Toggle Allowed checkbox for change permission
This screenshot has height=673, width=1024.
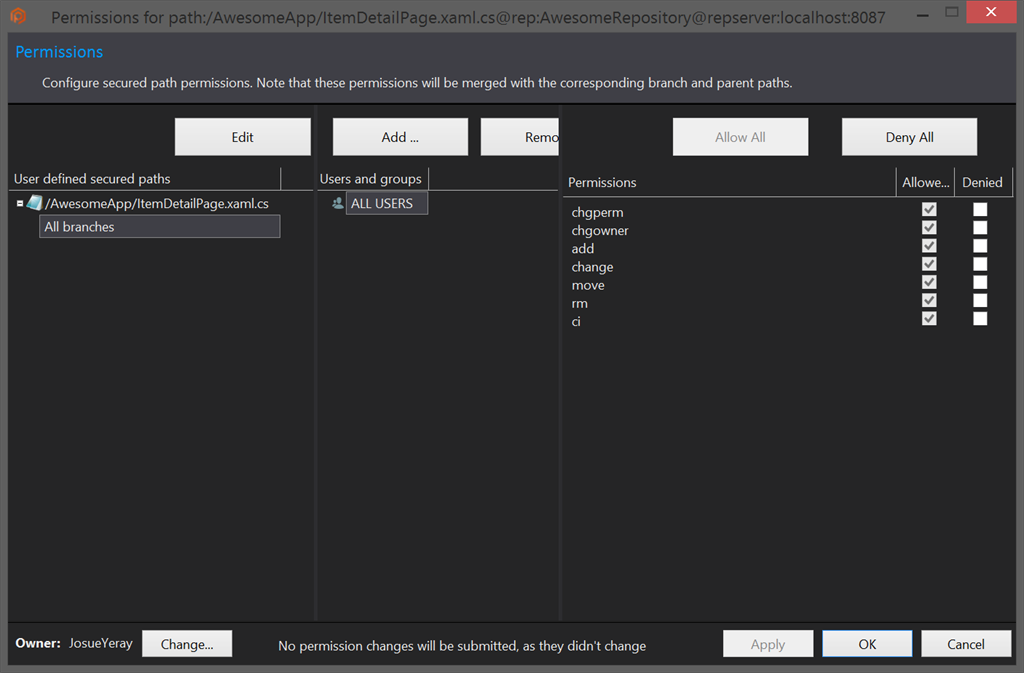(x=929, y=264)
